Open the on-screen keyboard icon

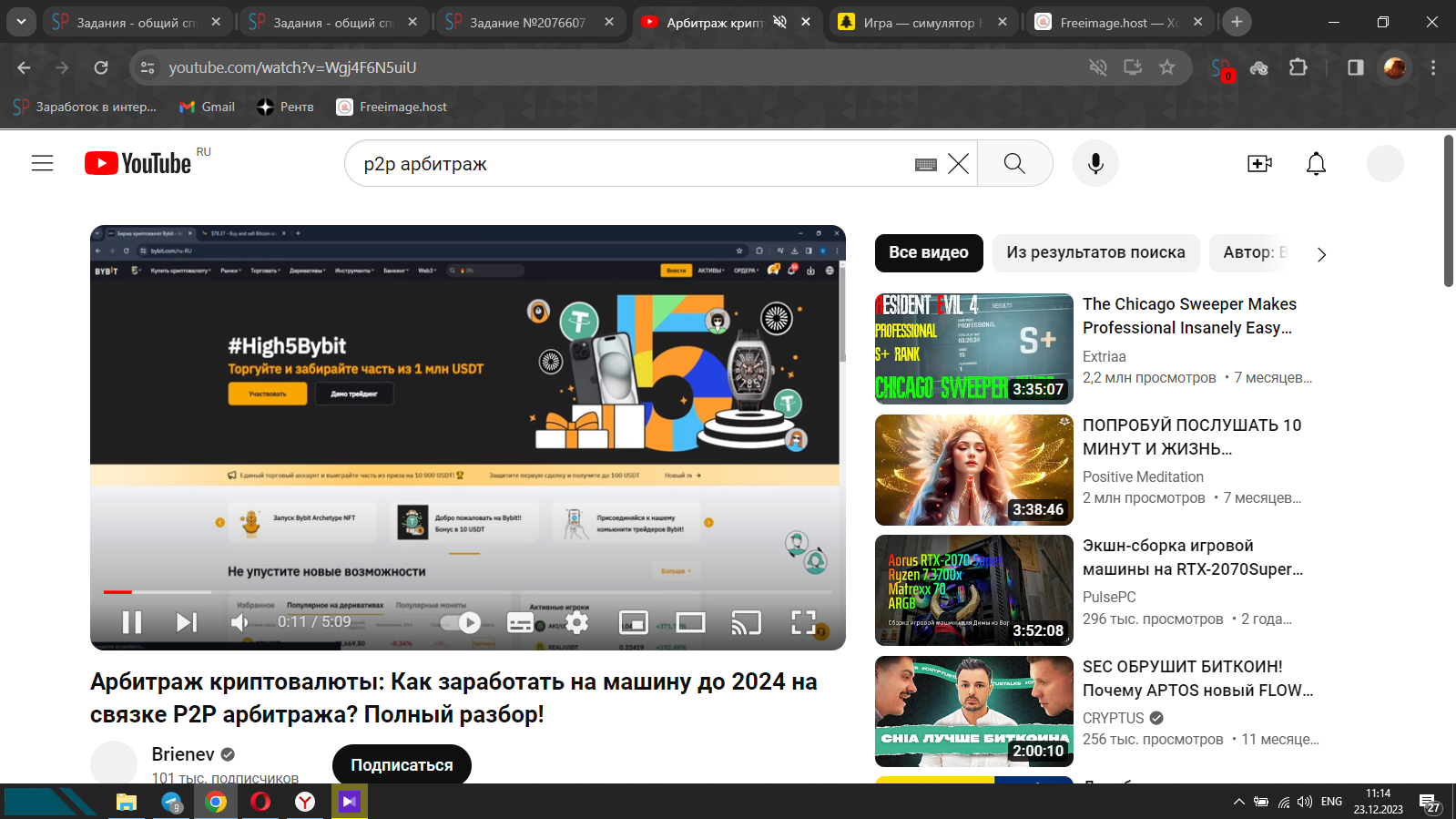pos(926,164)
